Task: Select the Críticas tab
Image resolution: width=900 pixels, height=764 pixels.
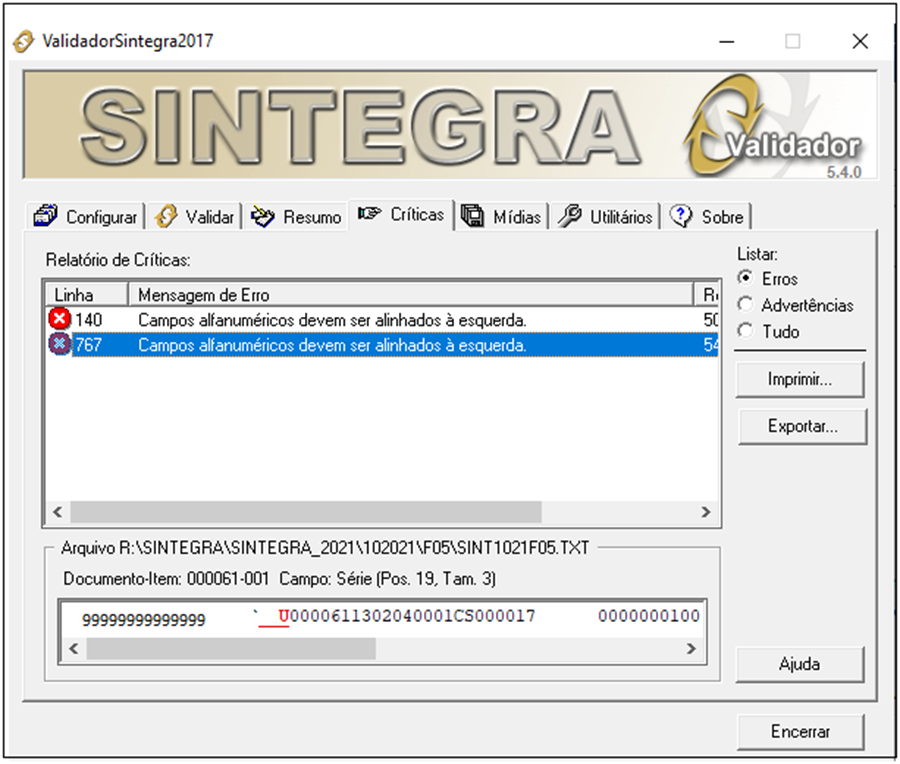Action: pos(401,214)
